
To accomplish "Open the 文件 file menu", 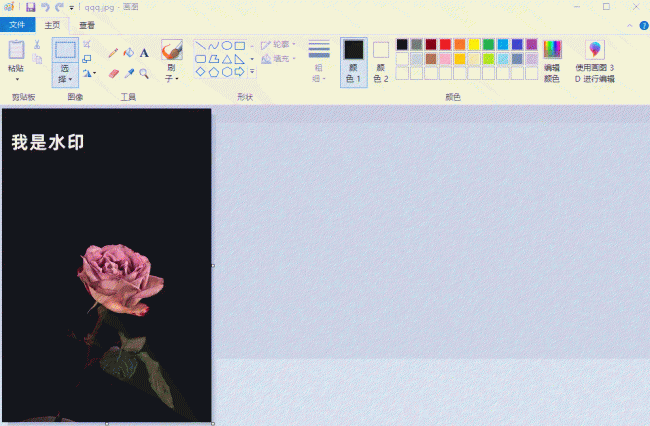I will [17, 25].
